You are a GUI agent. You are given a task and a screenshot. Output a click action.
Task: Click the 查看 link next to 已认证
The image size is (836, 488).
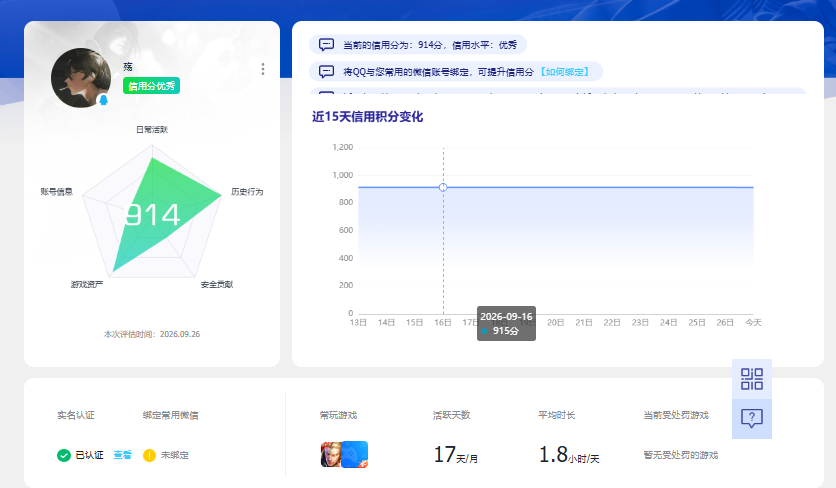point(123,455)
